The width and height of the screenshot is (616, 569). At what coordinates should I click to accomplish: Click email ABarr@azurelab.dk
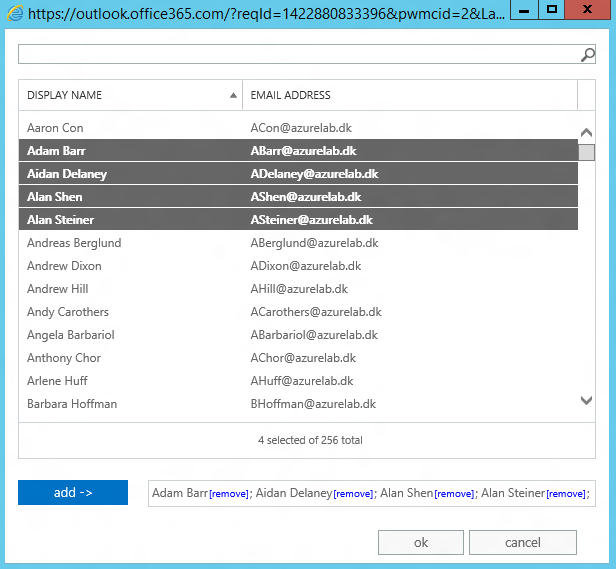coord(303,151)
